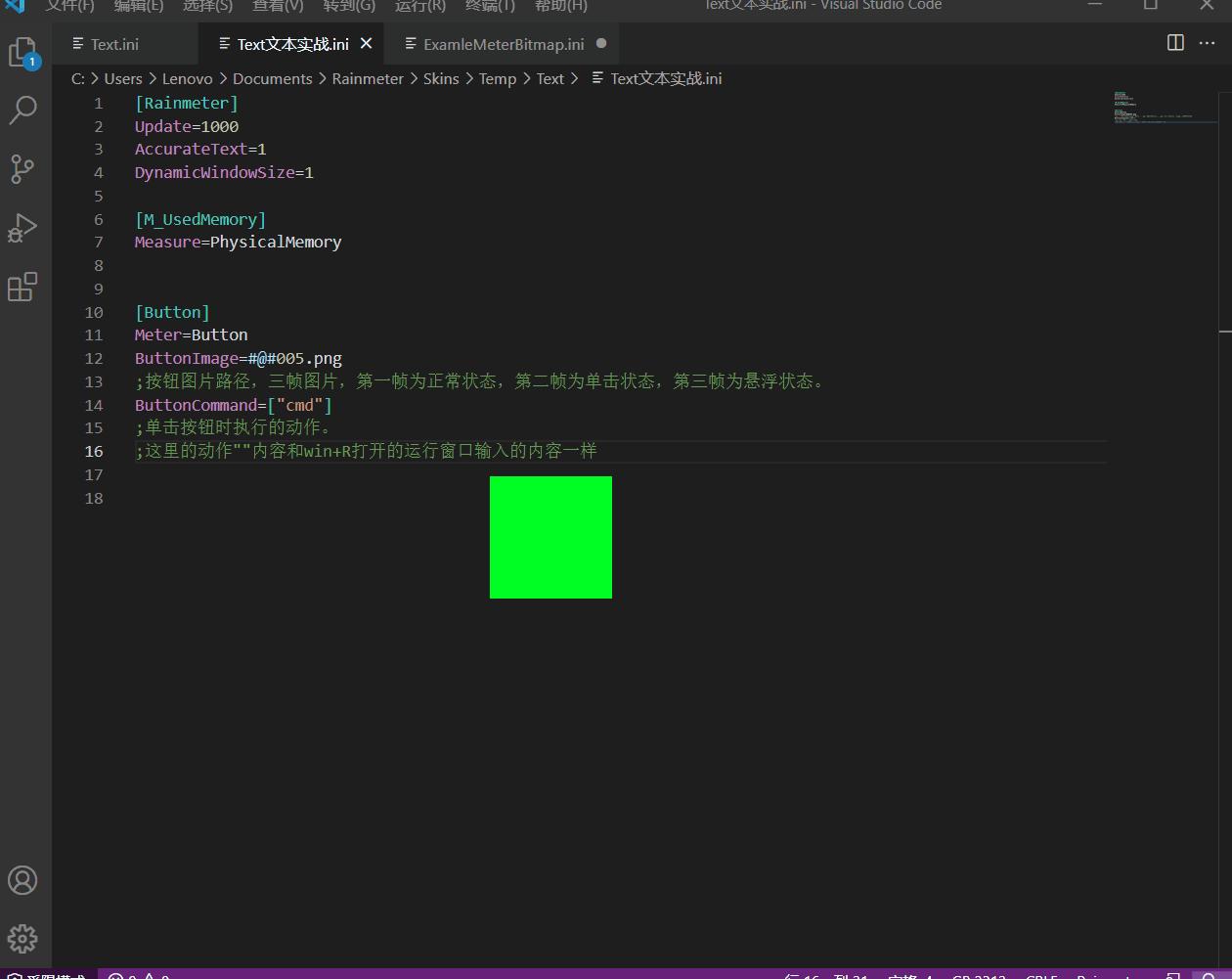The width and height of the screenshot is (1232, 979).
Task: Switch to the ExamleMeterBitmap.ini tab
Action: (x=504, y=44)
